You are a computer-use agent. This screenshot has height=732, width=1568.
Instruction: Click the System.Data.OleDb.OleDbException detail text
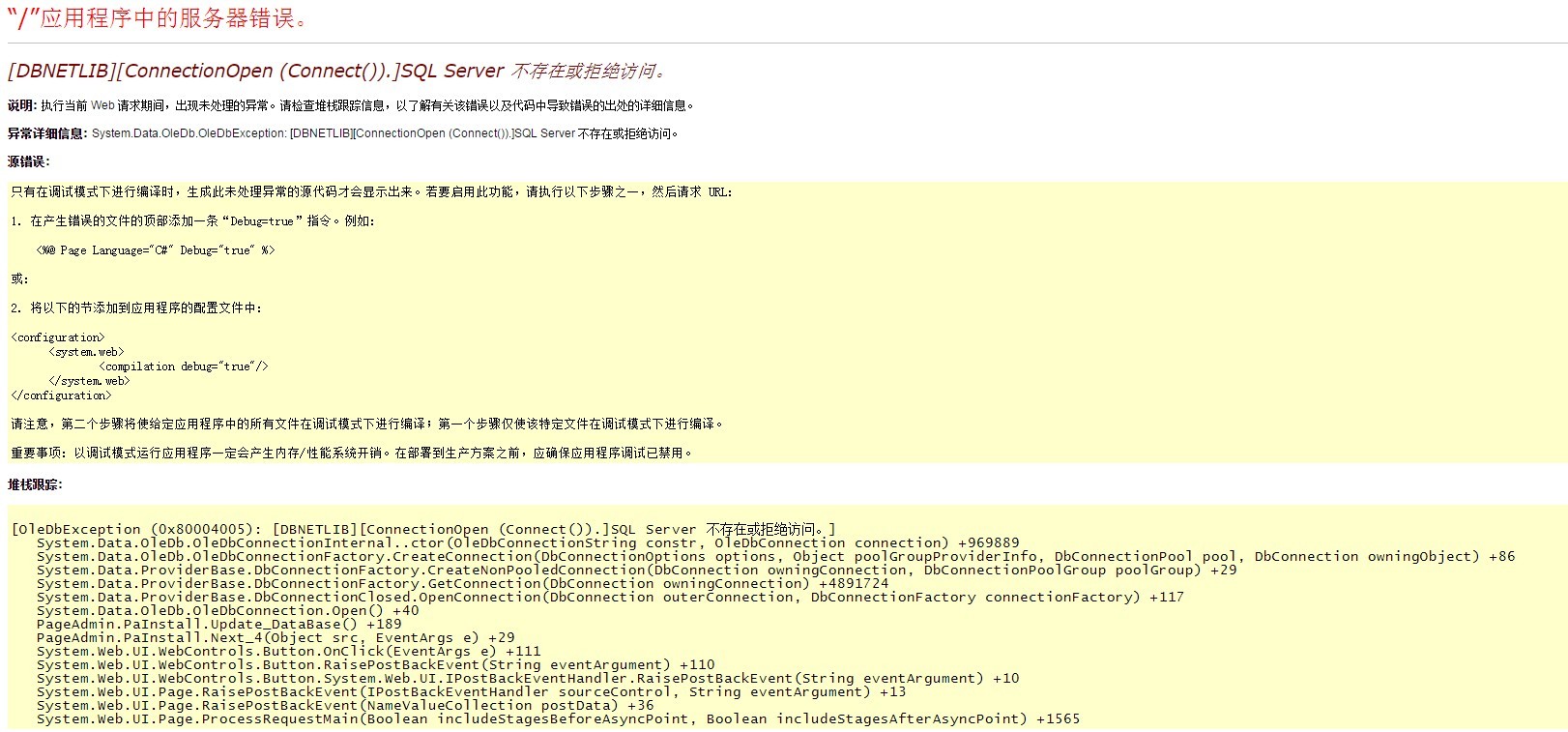coord(387,133)
